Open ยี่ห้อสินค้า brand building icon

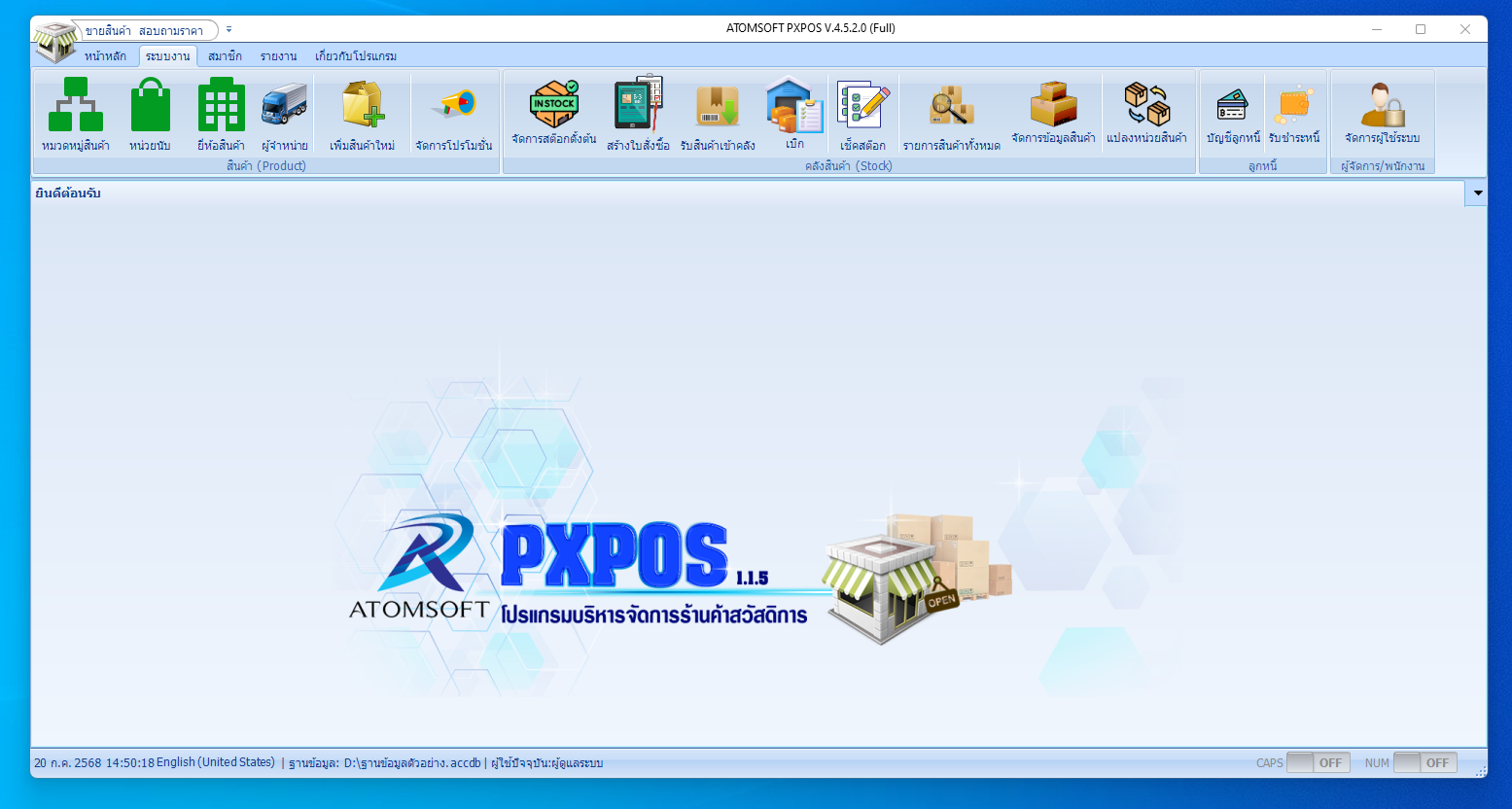[221, 106]
